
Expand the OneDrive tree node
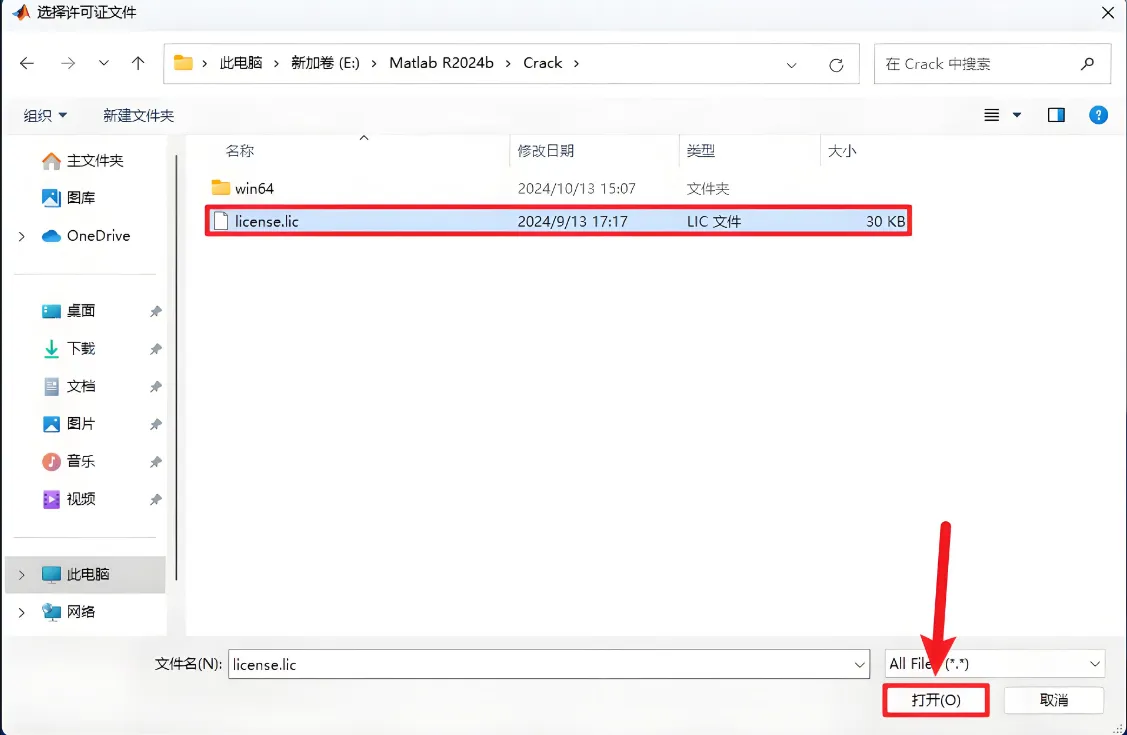click(x=22, y=236)
